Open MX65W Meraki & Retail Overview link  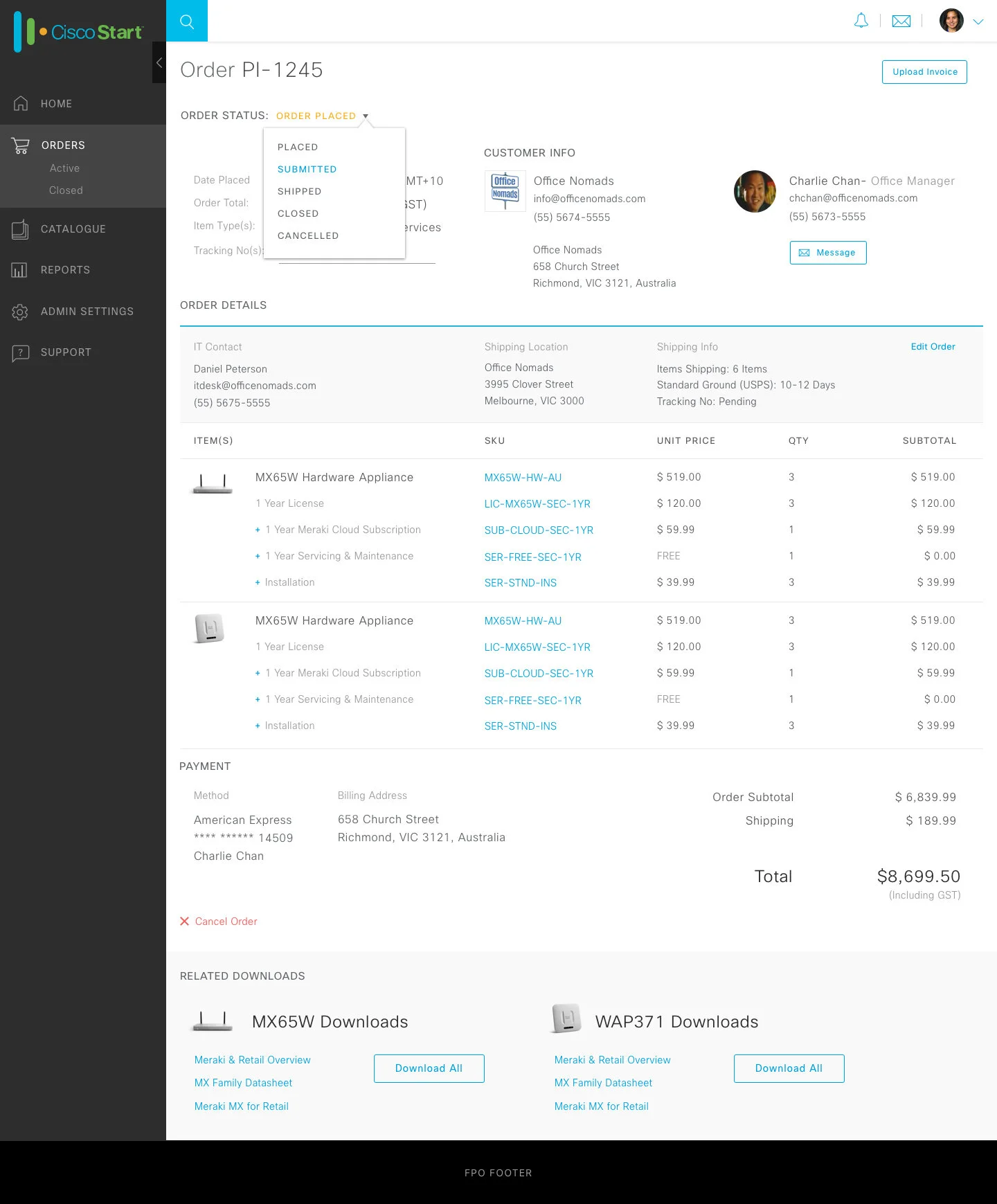pos(252,1060)
